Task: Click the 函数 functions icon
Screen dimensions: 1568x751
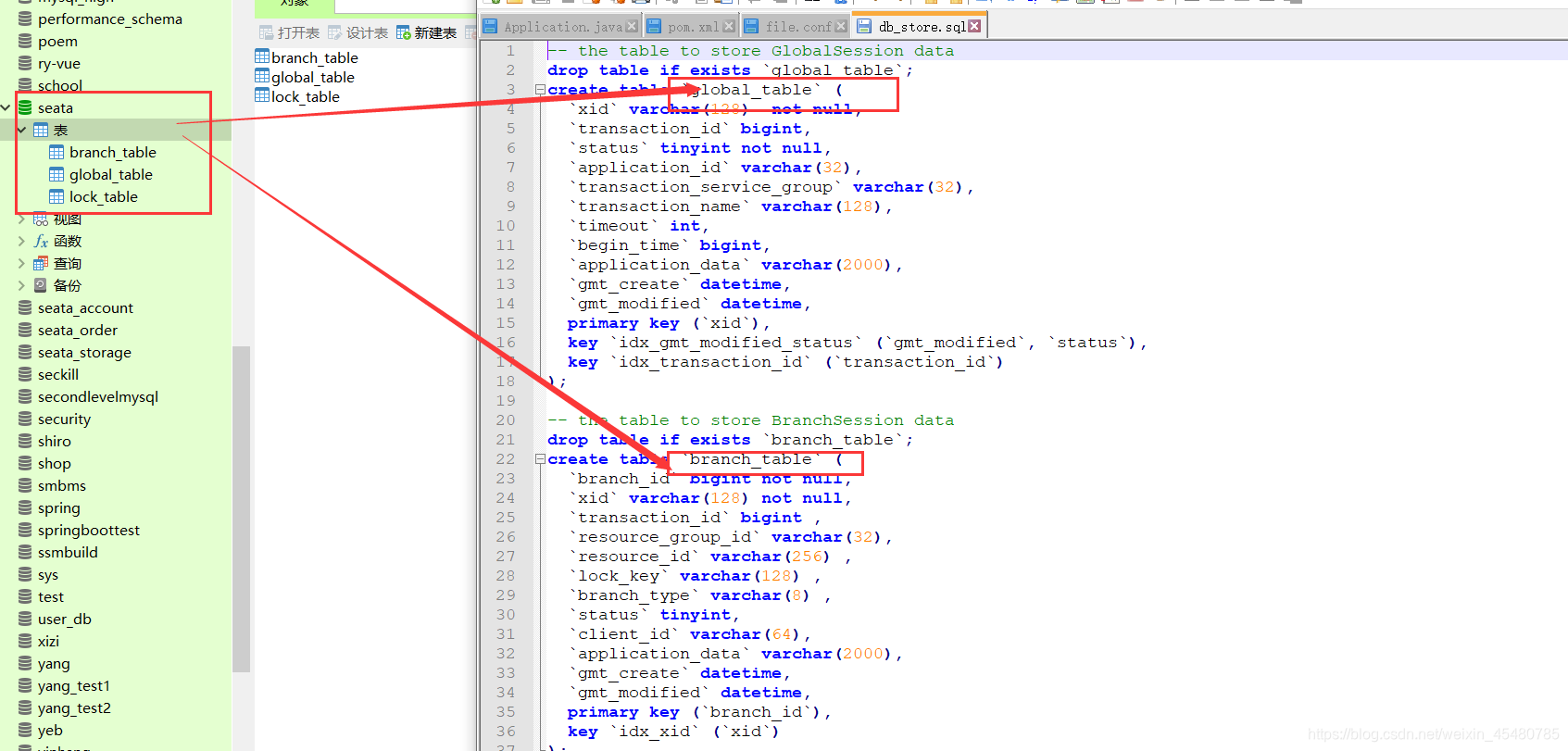Action: point(41,242)
